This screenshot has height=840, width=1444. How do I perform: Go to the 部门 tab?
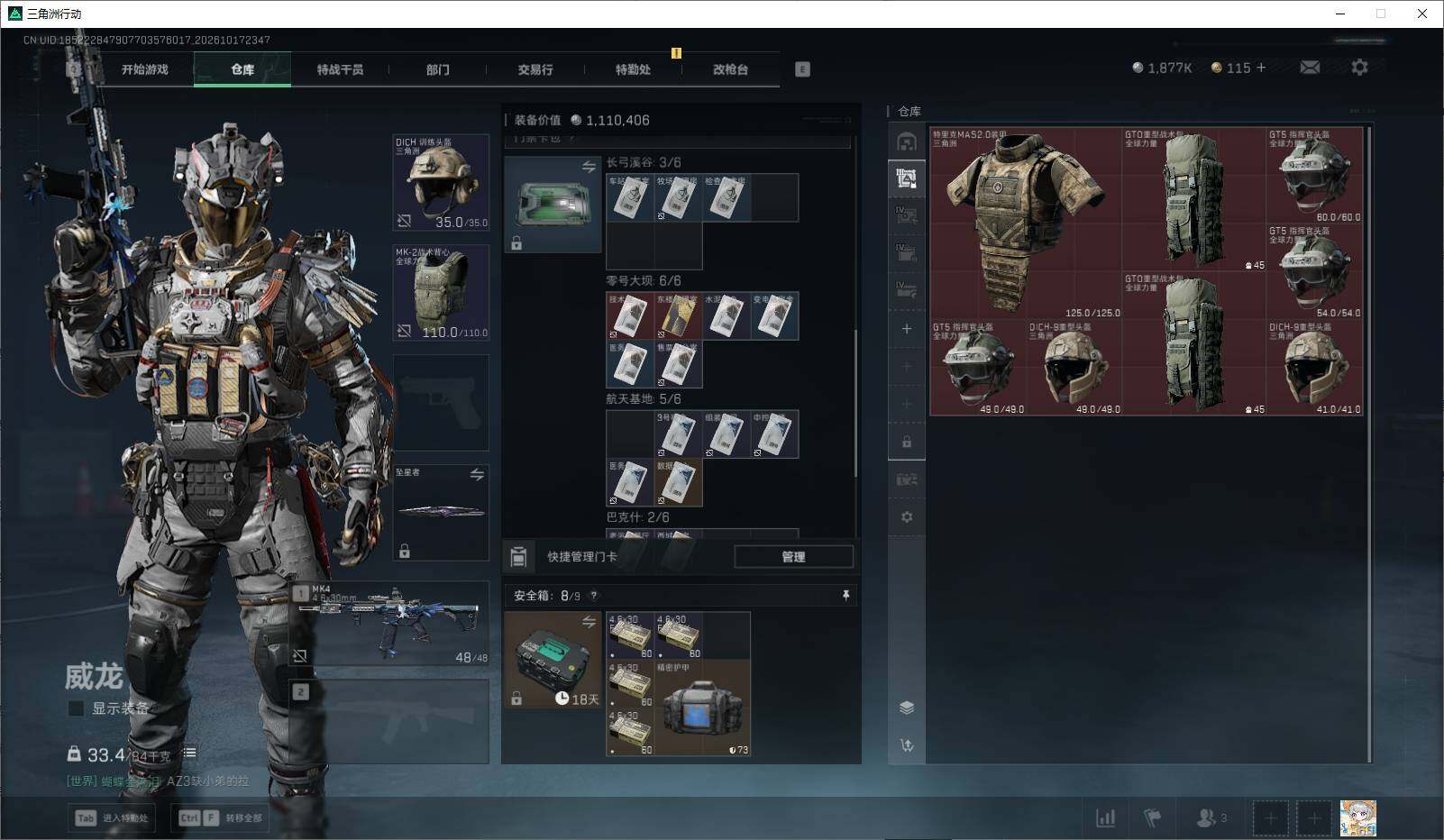click(438, 69)
